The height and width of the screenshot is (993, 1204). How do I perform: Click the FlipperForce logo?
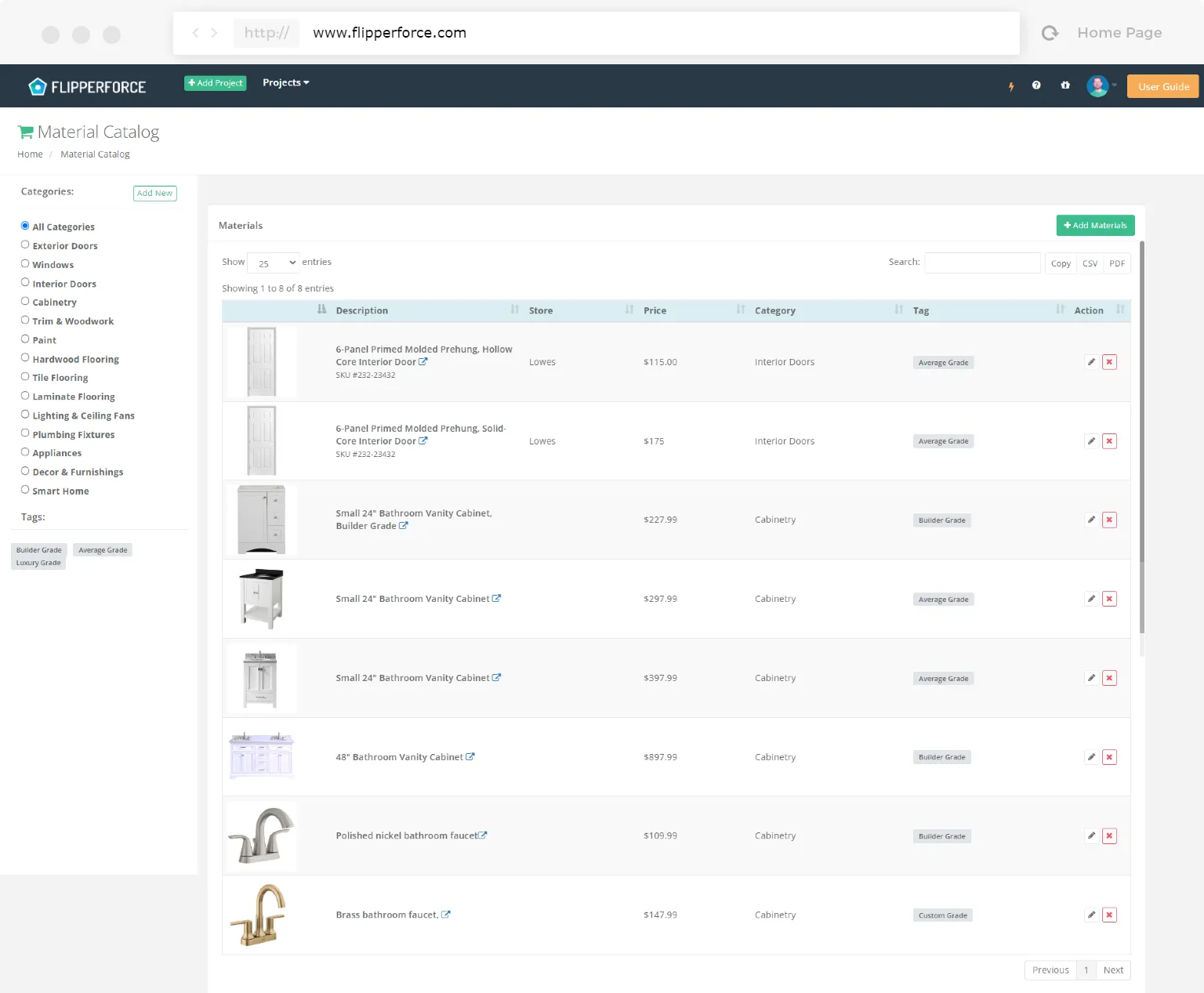coord(87,86)
